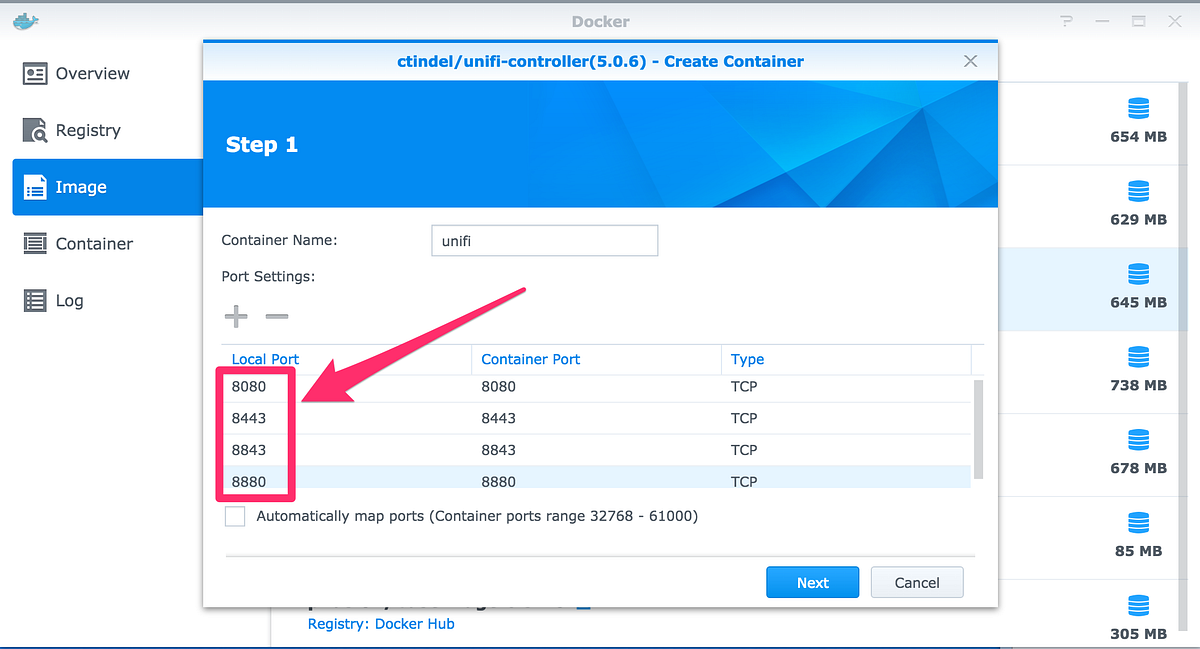This screenshot has width=1200, height=649.
Task: Enable automatic port mapping
Action: (234, 516)
